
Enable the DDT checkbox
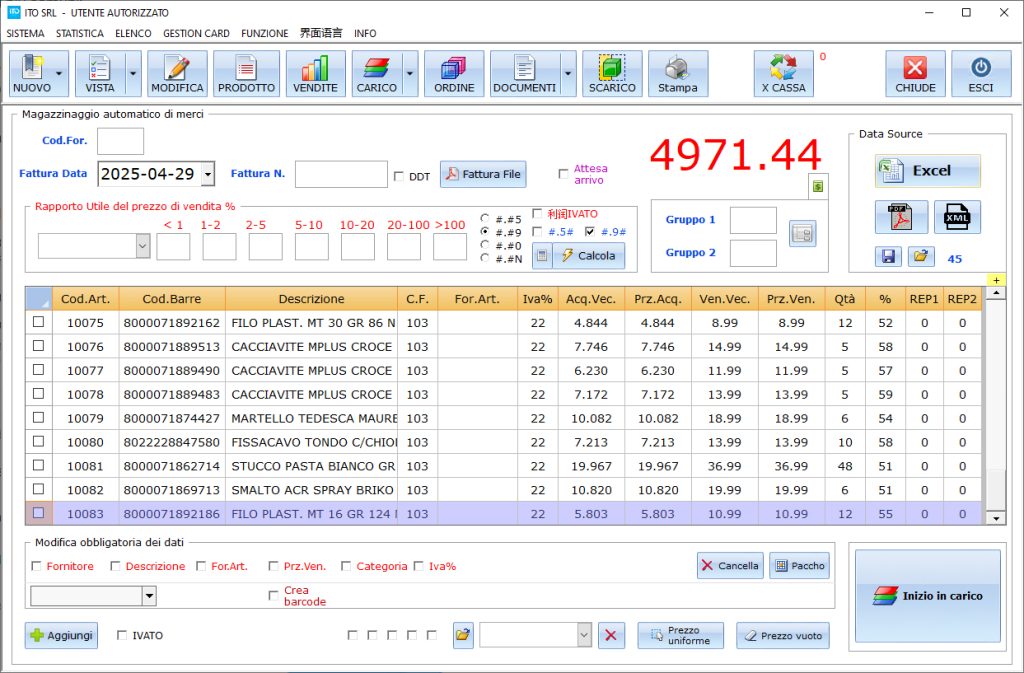click(400, 176)
